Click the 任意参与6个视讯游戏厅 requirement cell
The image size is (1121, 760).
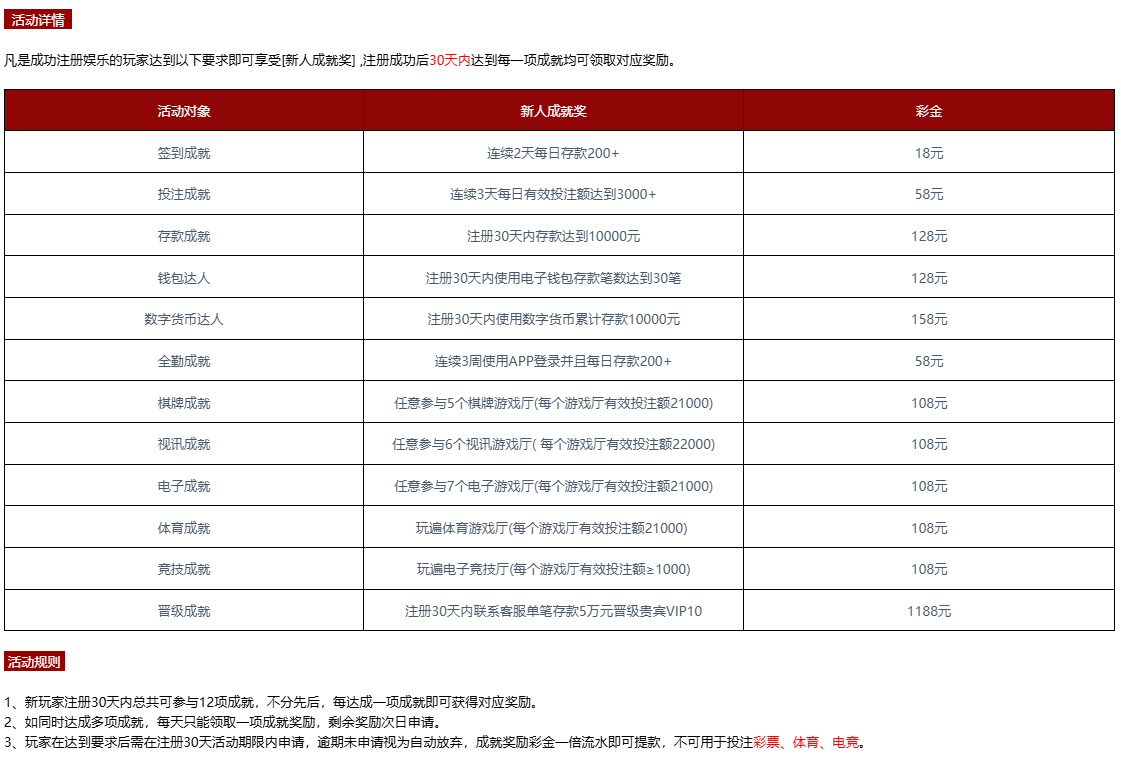tap(553, 444)
